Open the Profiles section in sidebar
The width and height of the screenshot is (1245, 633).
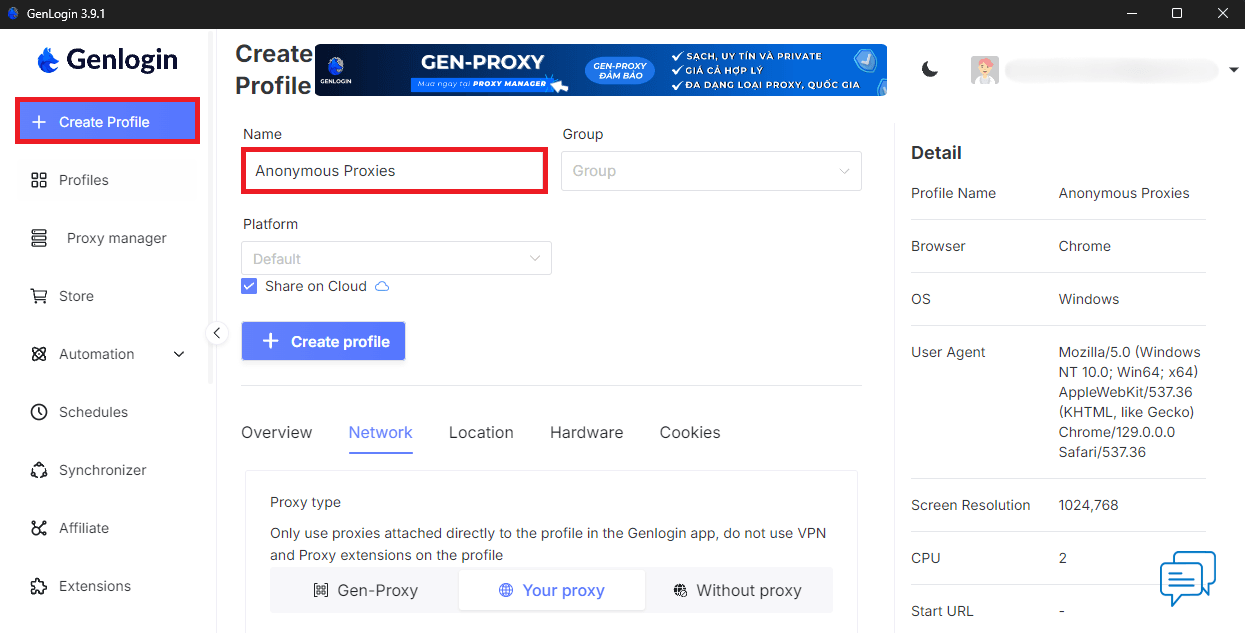click(83, 180)
